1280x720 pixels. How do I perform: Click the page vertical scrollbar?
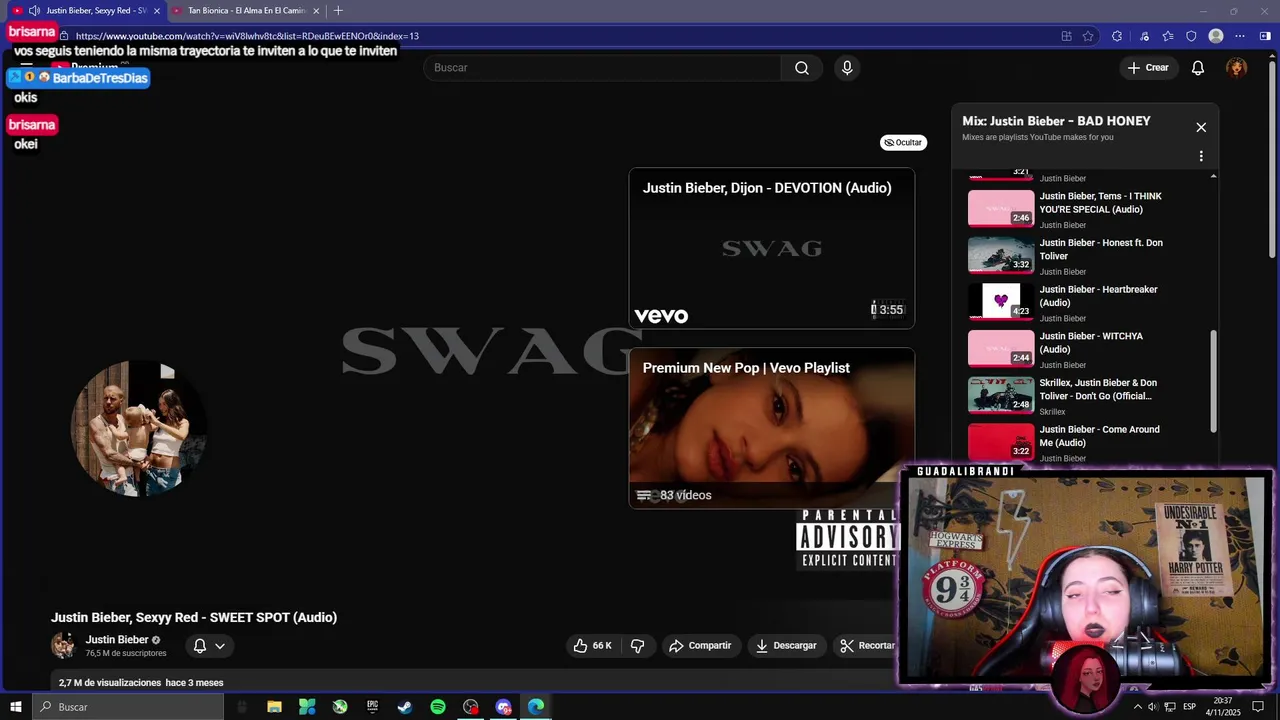1274,160
